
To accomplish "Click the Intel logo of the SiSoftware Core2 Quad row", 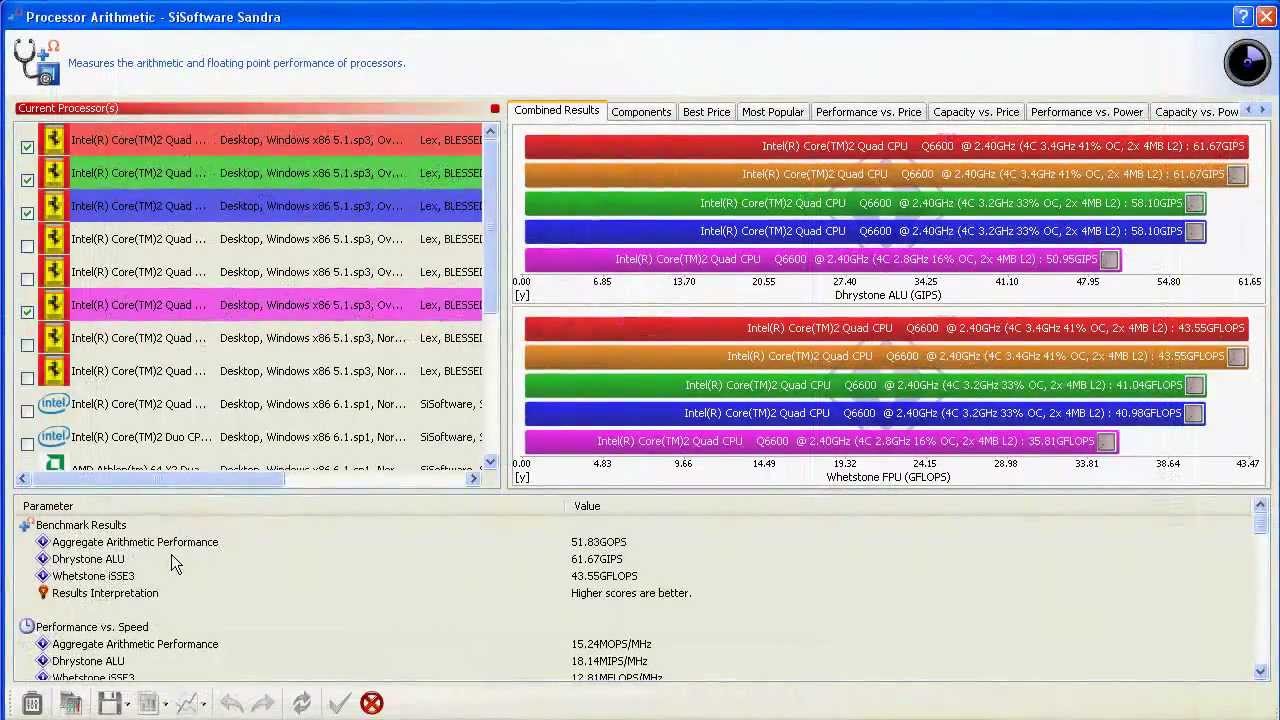I will pyautogui.click(x=54, y=404).
